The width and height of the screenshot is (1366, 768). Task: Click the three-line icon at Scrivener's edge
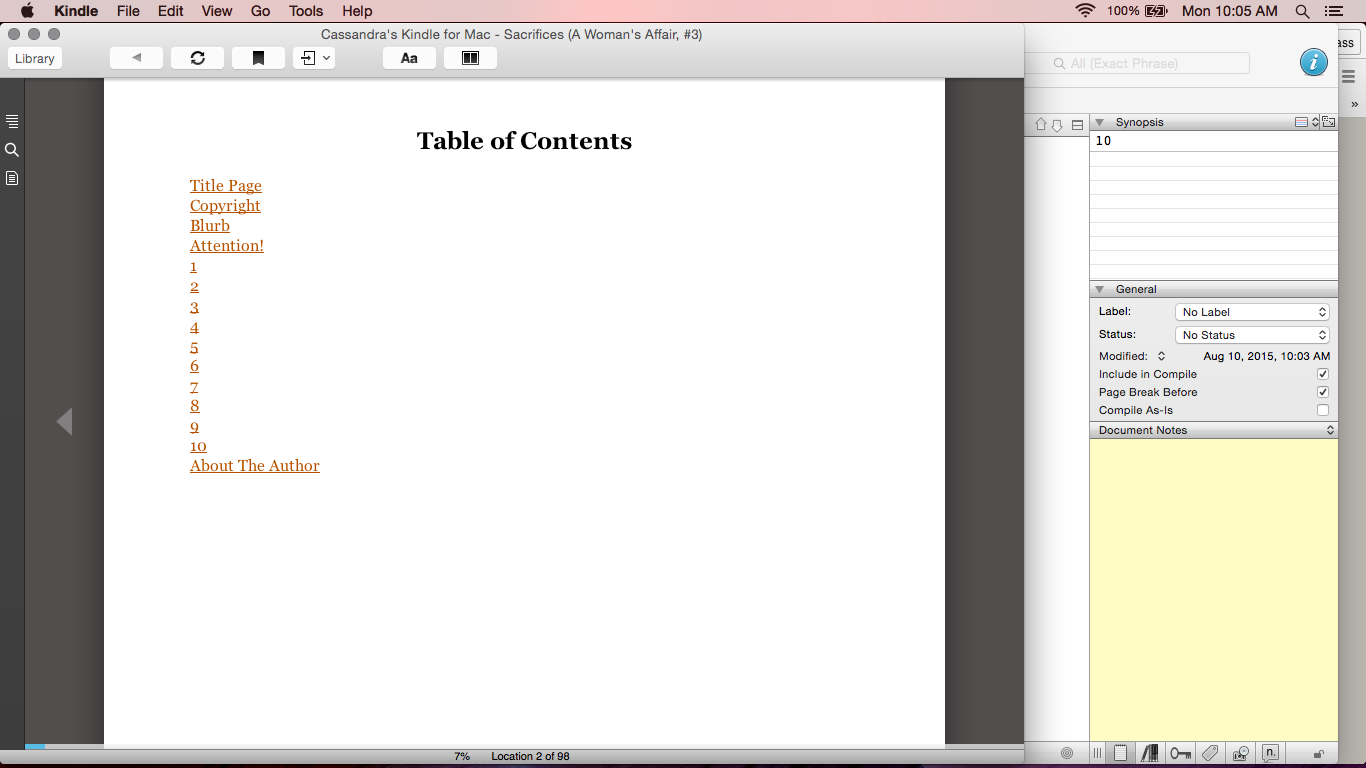pyautogui.click(x=1348, y=77)
